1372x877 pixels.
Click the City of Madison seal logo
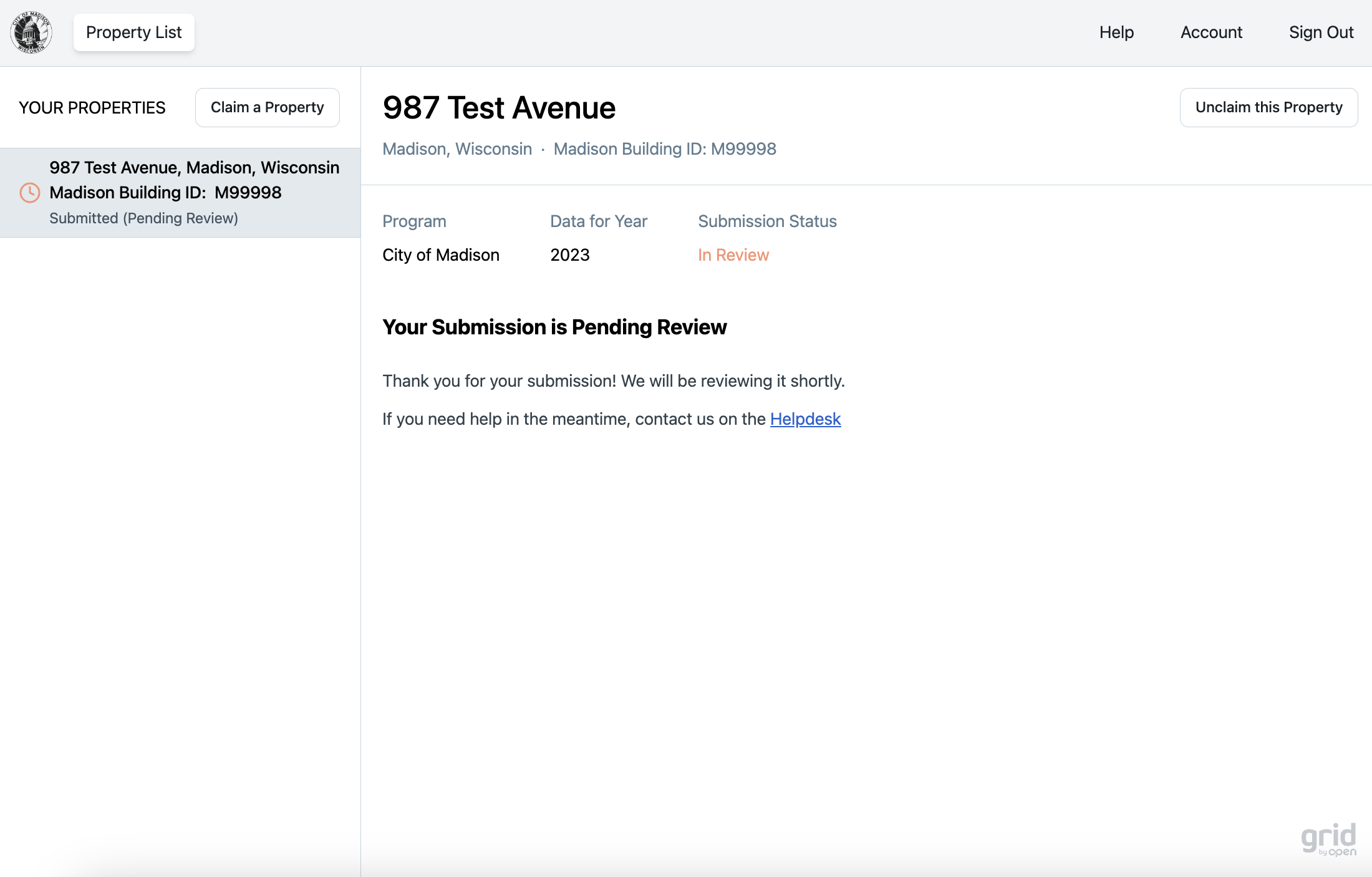point(31,32)
